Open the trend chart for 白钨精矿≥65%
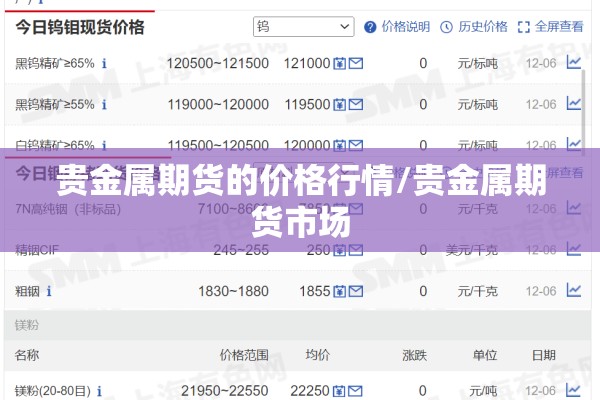Screen dimensions: 600x400 574,144
